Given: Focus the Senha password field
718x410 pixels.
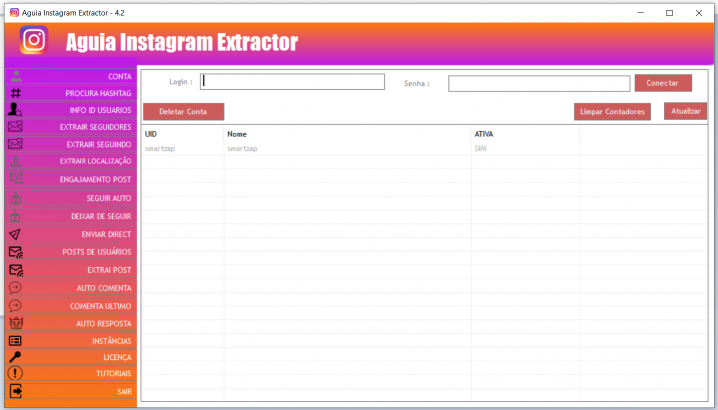Looking at the screenshot, I should (539, 83).
